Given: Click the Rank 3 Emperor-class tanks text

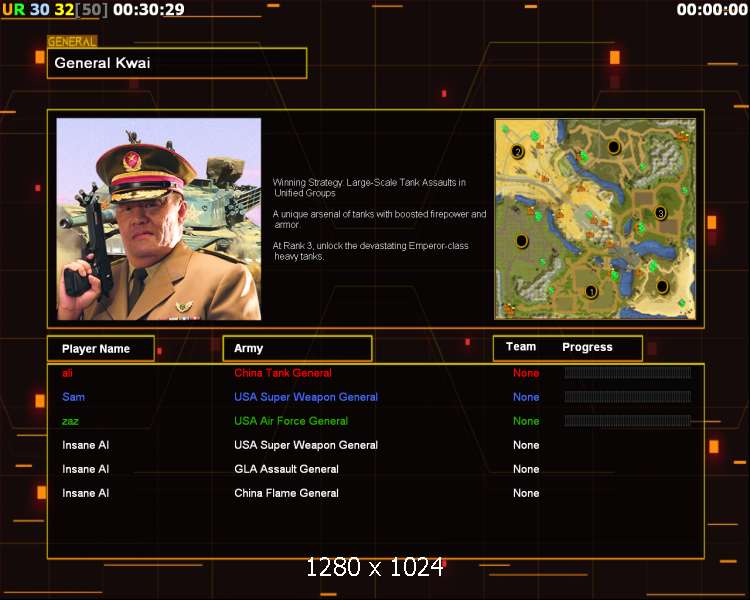Looking at the screenshot, I should (x=370, y=251).
